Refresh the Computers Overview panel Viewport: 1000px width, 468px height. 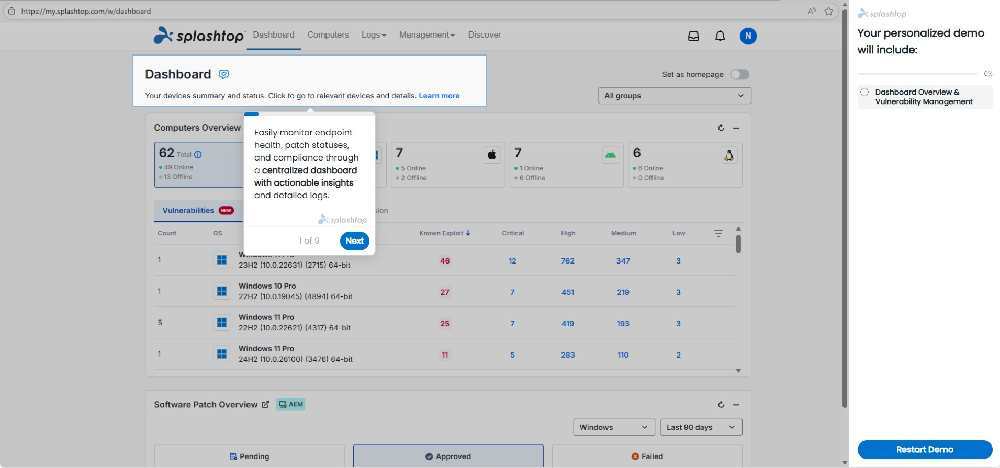tap(721, 128)
